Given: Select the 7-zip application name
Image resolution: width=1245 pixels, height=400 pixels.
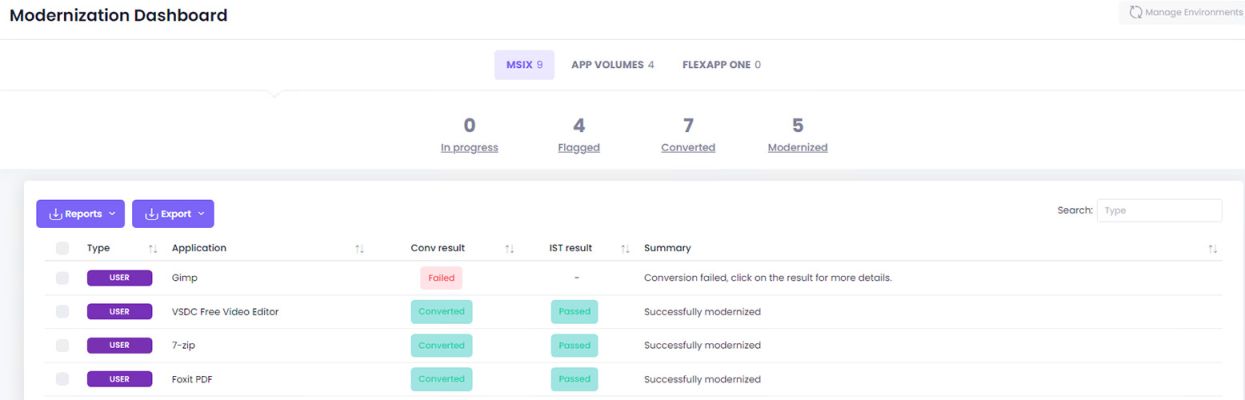Looking at the screenshot, I should point(186,345).
